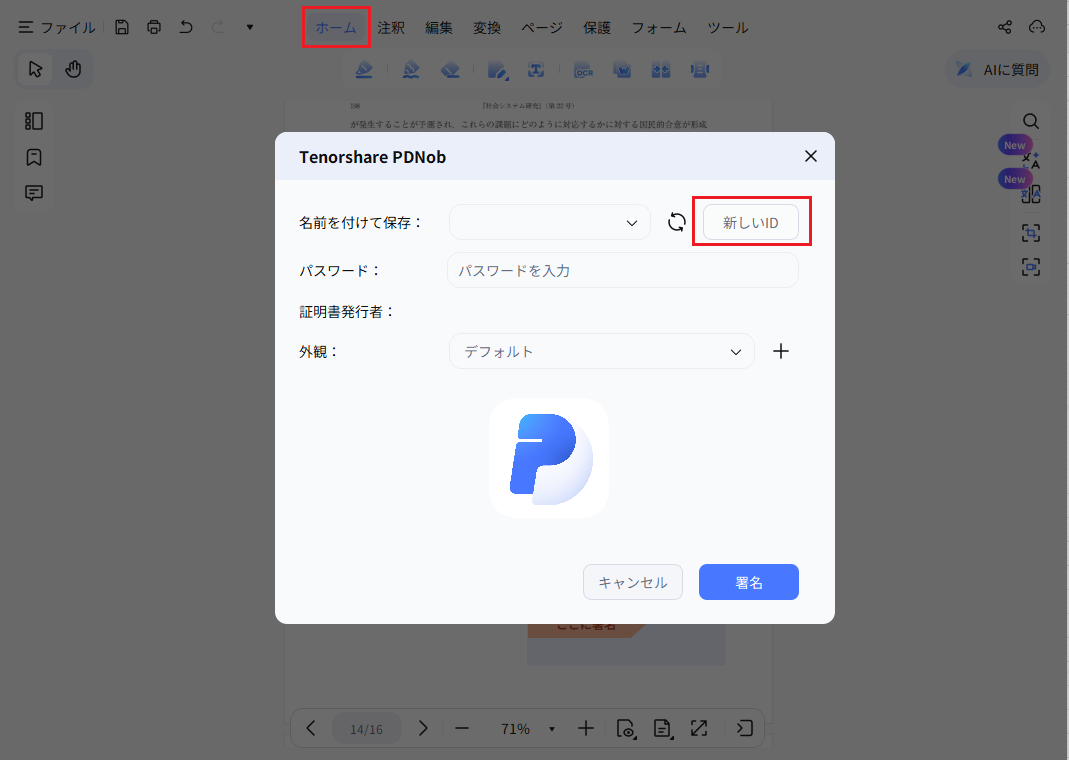Select the eraser tool
This screenshot has width=1069, height=760.
pos(450,70)
